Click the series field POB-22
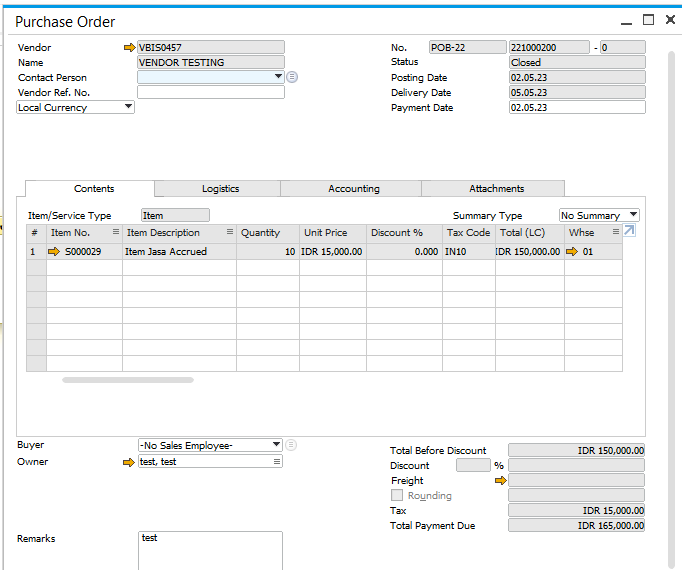 tap(468, 47)
